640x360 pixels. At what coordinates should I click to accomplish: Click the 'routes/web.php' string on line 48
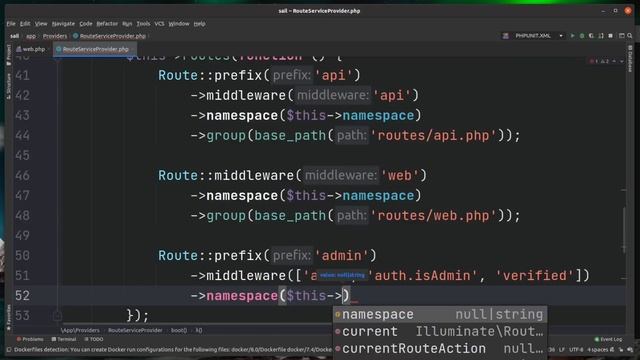pyautogui.click(x=433, y=216)
